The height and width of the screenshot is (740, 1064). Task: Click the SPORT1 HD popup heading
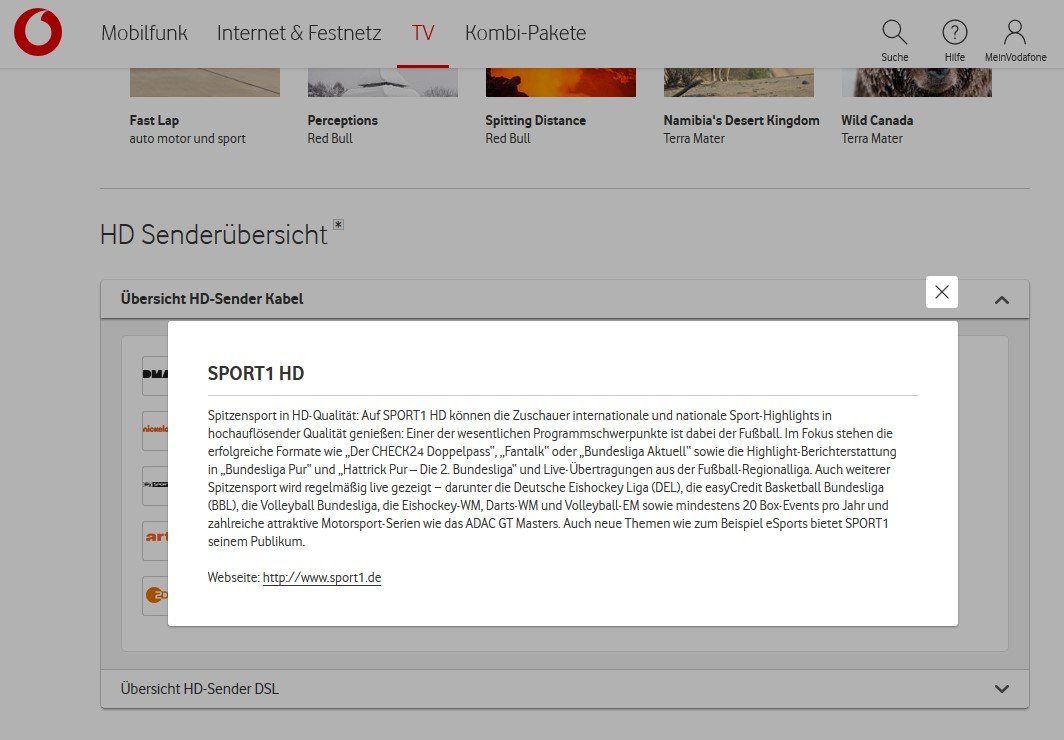(256, 373)
